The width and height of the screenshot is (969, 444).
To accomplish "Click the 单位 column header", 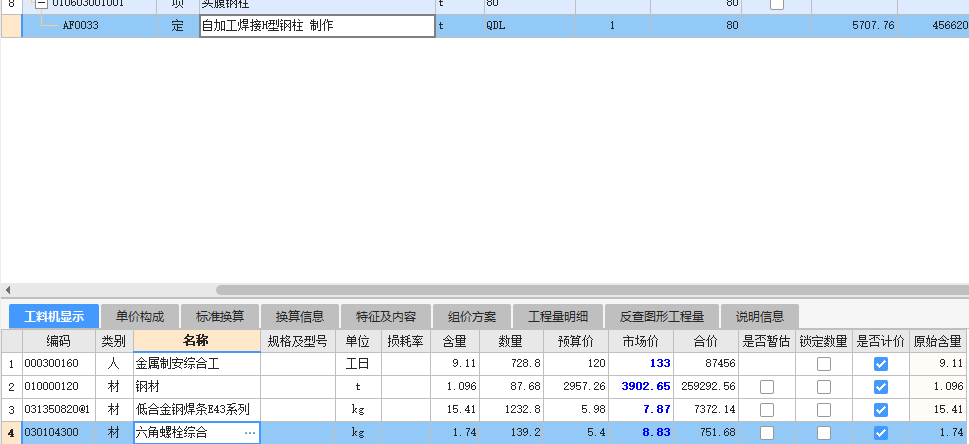I will coord(358,341).
